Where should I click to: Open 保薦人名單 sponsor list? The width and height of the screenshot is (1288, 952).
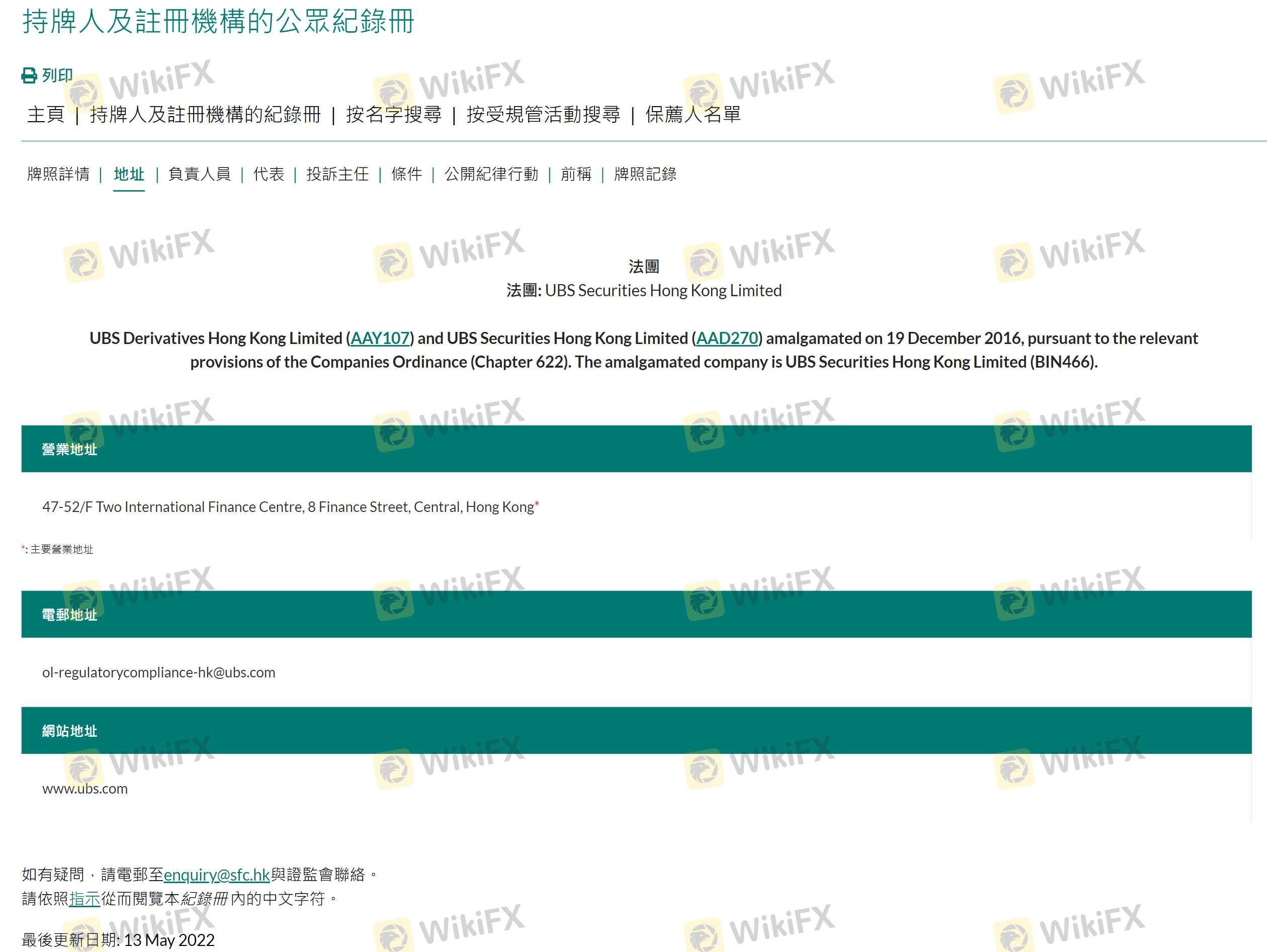(693, 114)
